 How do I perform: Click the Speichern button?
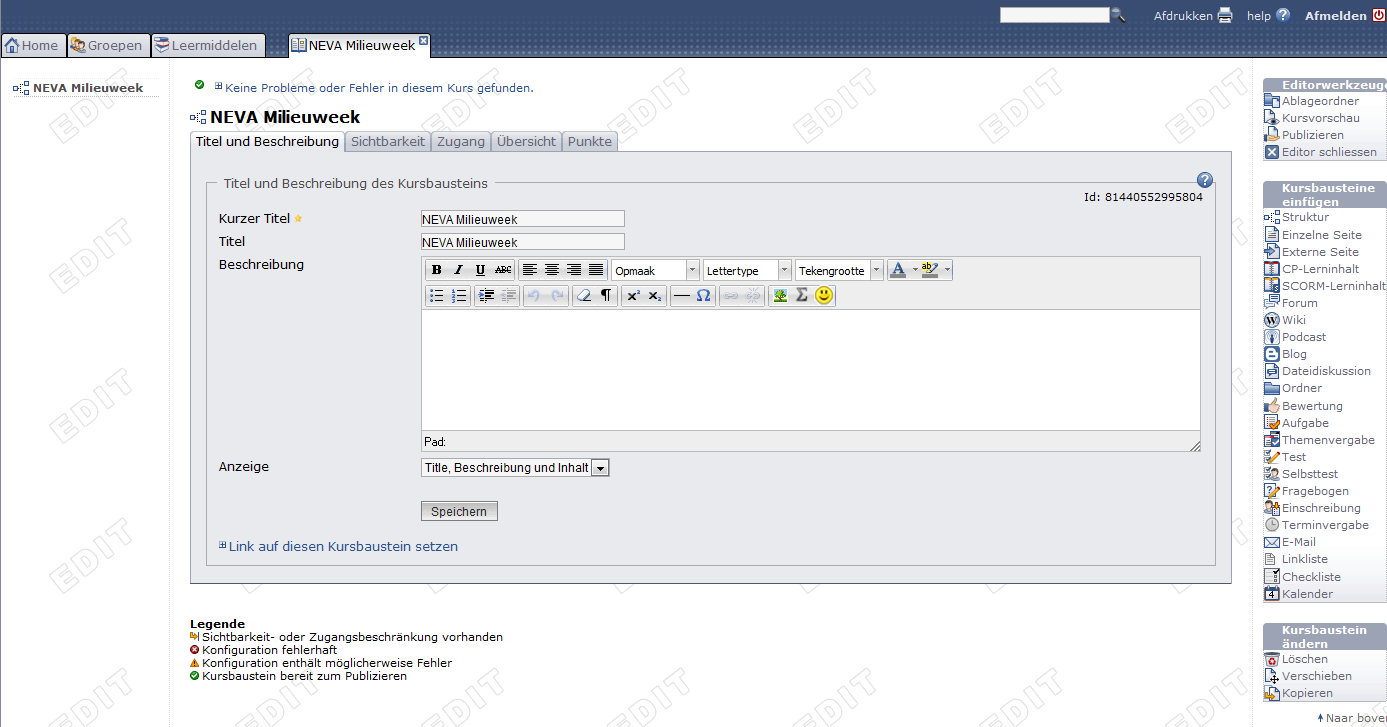459,511
